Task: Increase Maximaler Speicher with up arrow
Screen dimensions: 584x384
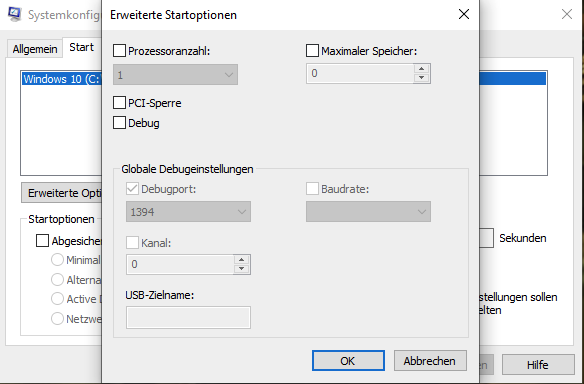Action: pos(421,69)
